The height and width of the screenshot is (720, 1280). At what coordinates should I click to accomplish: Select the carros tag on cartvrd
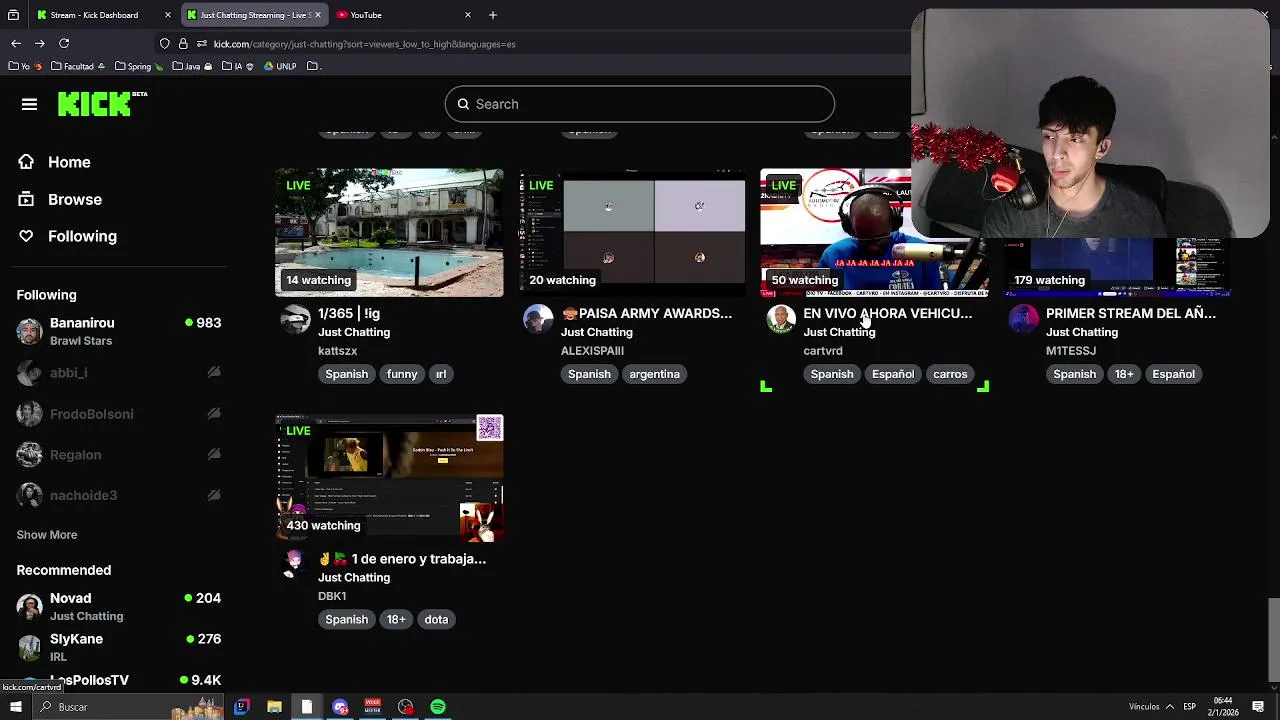point(950,374)
